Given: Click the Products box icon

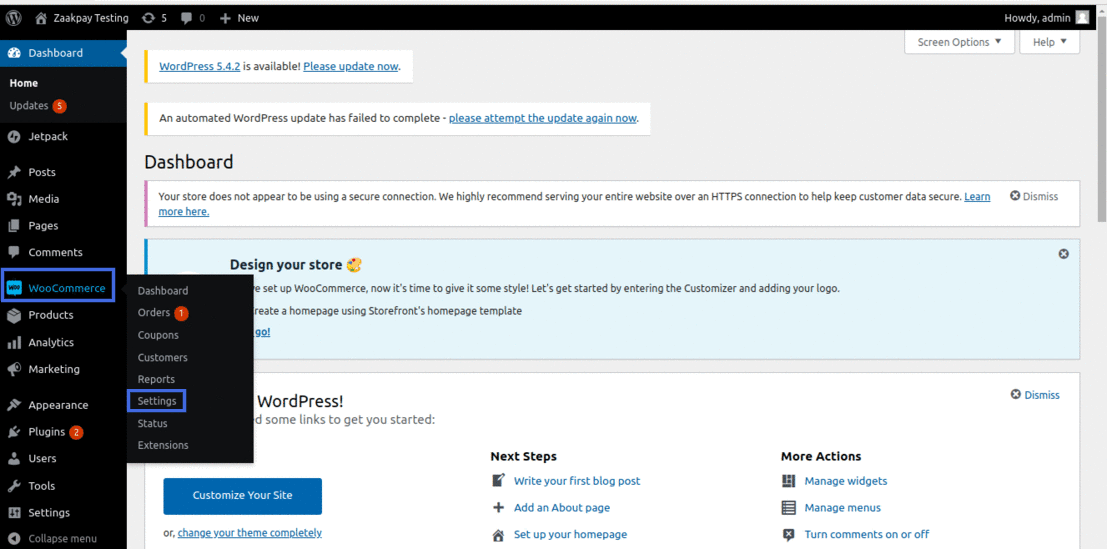Looking at the screenshot, I should pos(13,315).
